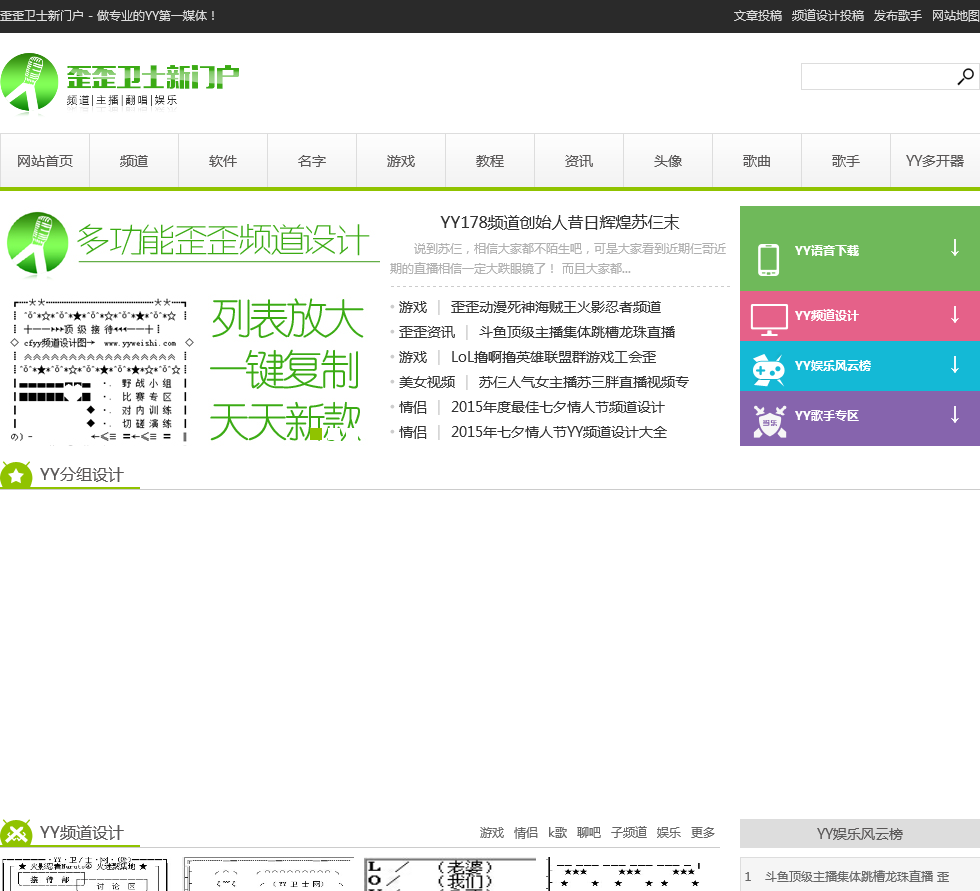980x891 pixels.
Task: Open the star-pattern channel design thumbnail
Action: coord(631,874)
